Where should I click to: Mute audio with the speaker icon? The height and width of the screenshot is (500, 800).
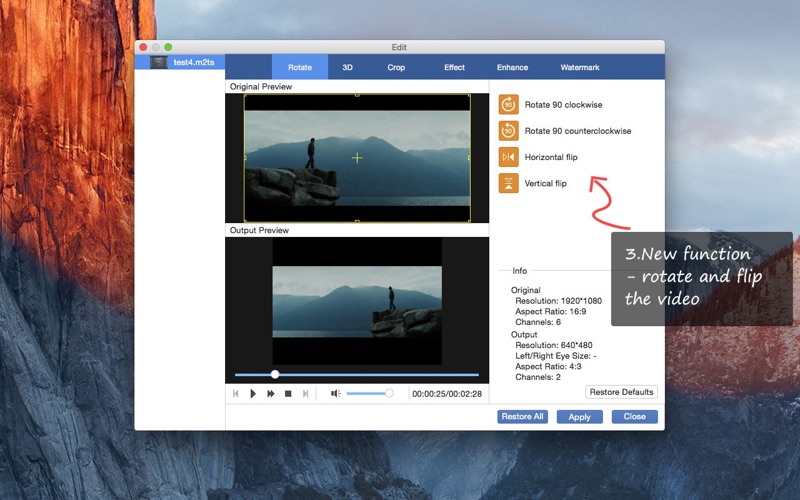(336, 394)
